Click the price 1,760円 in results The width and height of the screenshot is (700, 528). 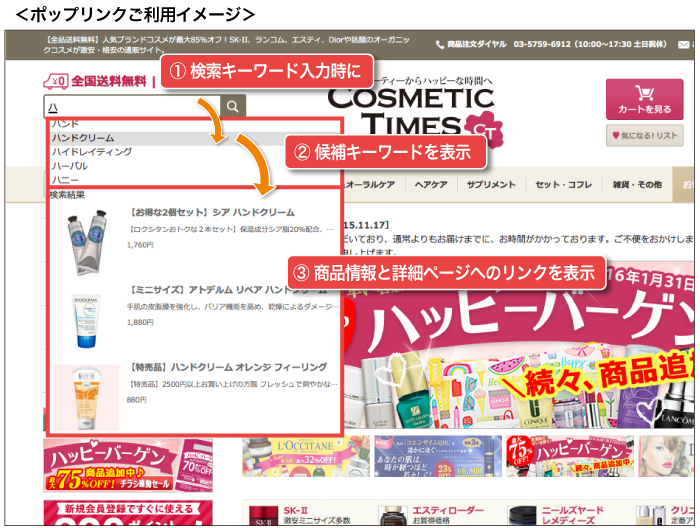pos(140,245)
